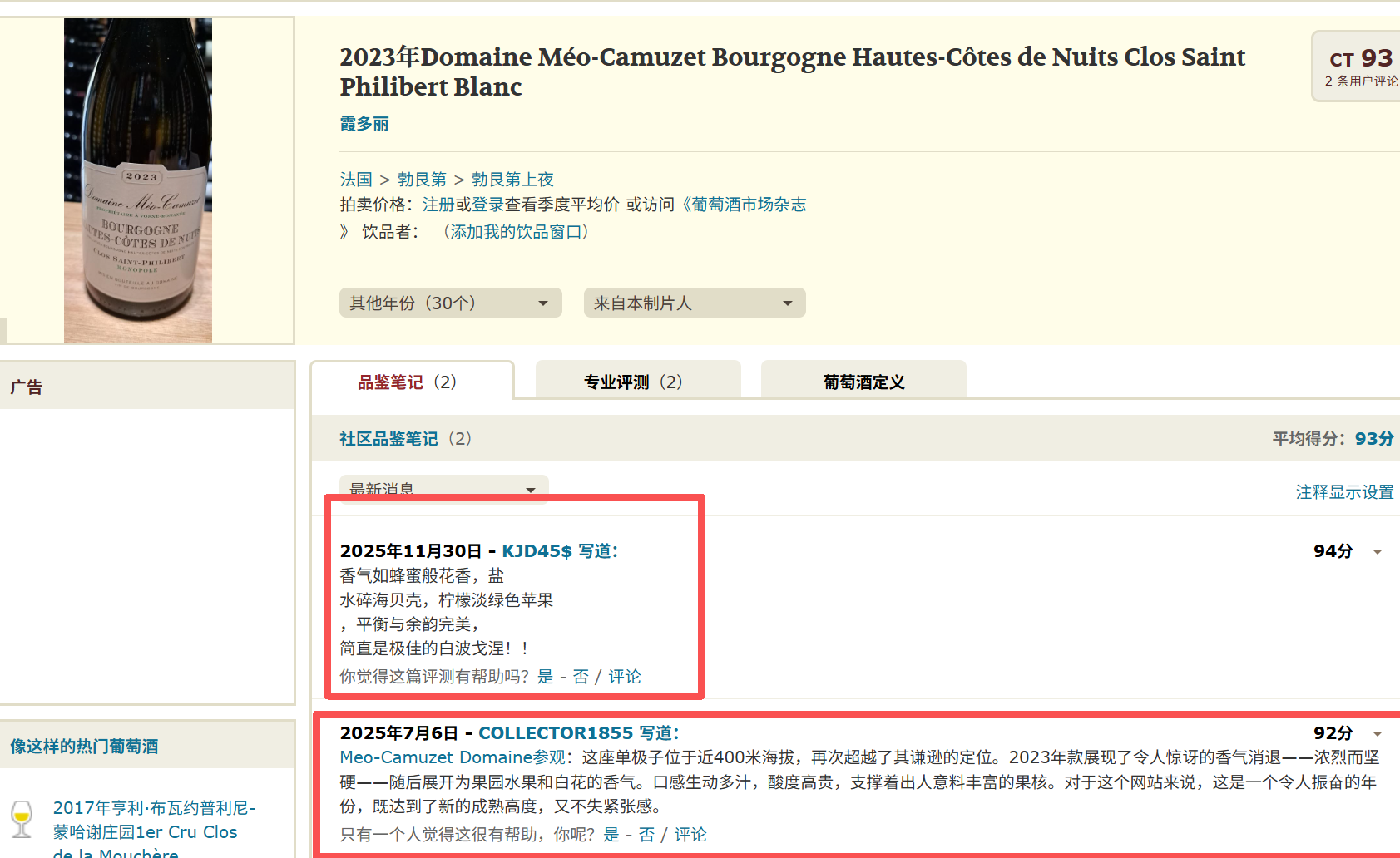
Task: Open 注释显示设置 link
Action: point(1344,492)
